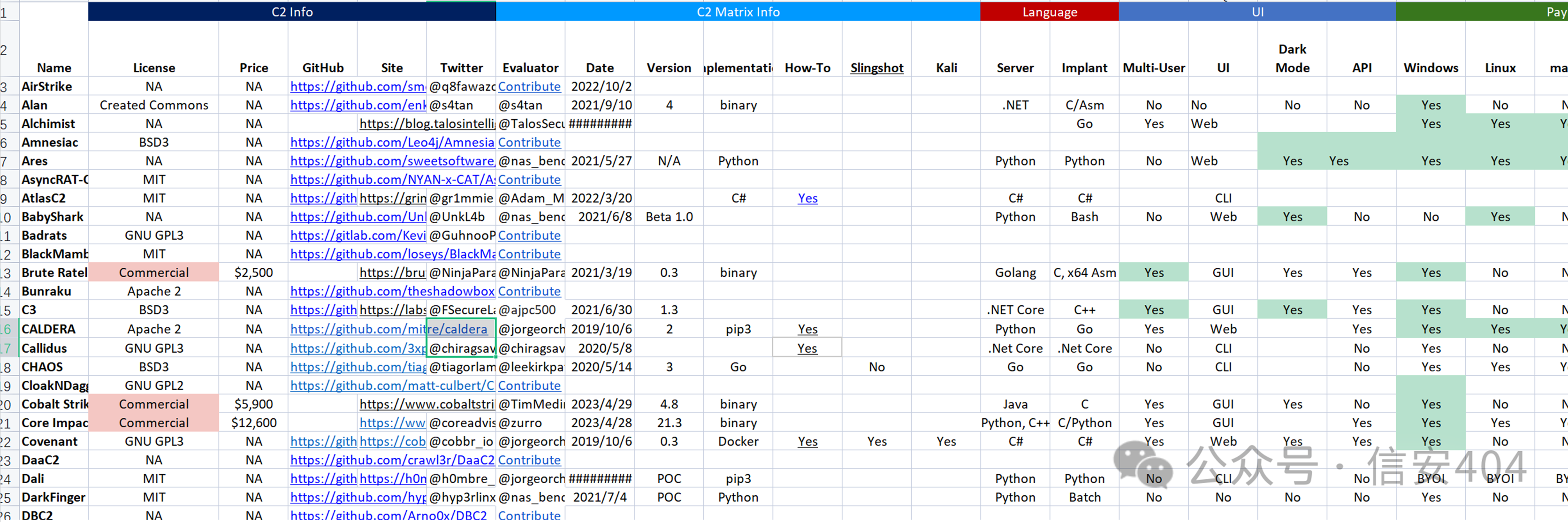Viewport: 1568px width, 522px height.
Task: Select the $12,600 price cell
Action: 253,423
